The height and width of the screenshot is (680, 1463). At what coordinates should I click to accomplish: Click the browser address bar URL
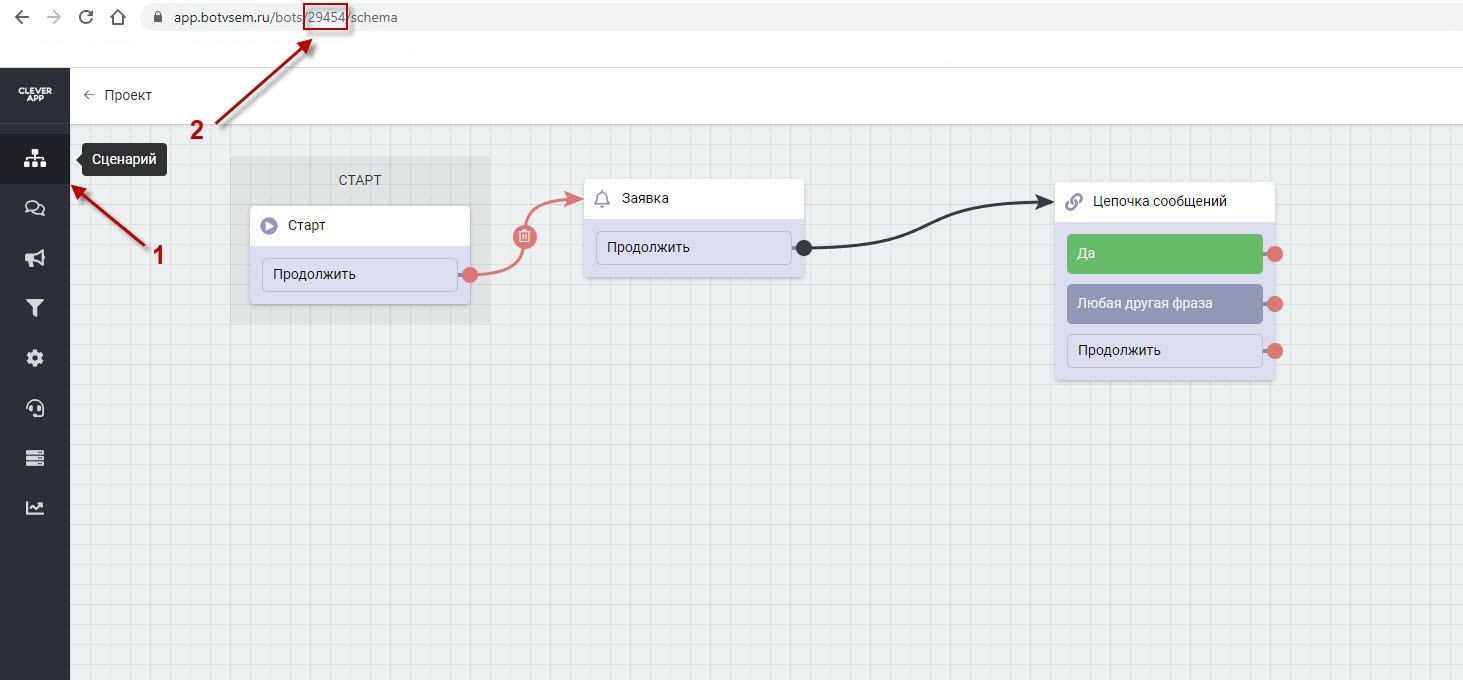click(285, 17)
